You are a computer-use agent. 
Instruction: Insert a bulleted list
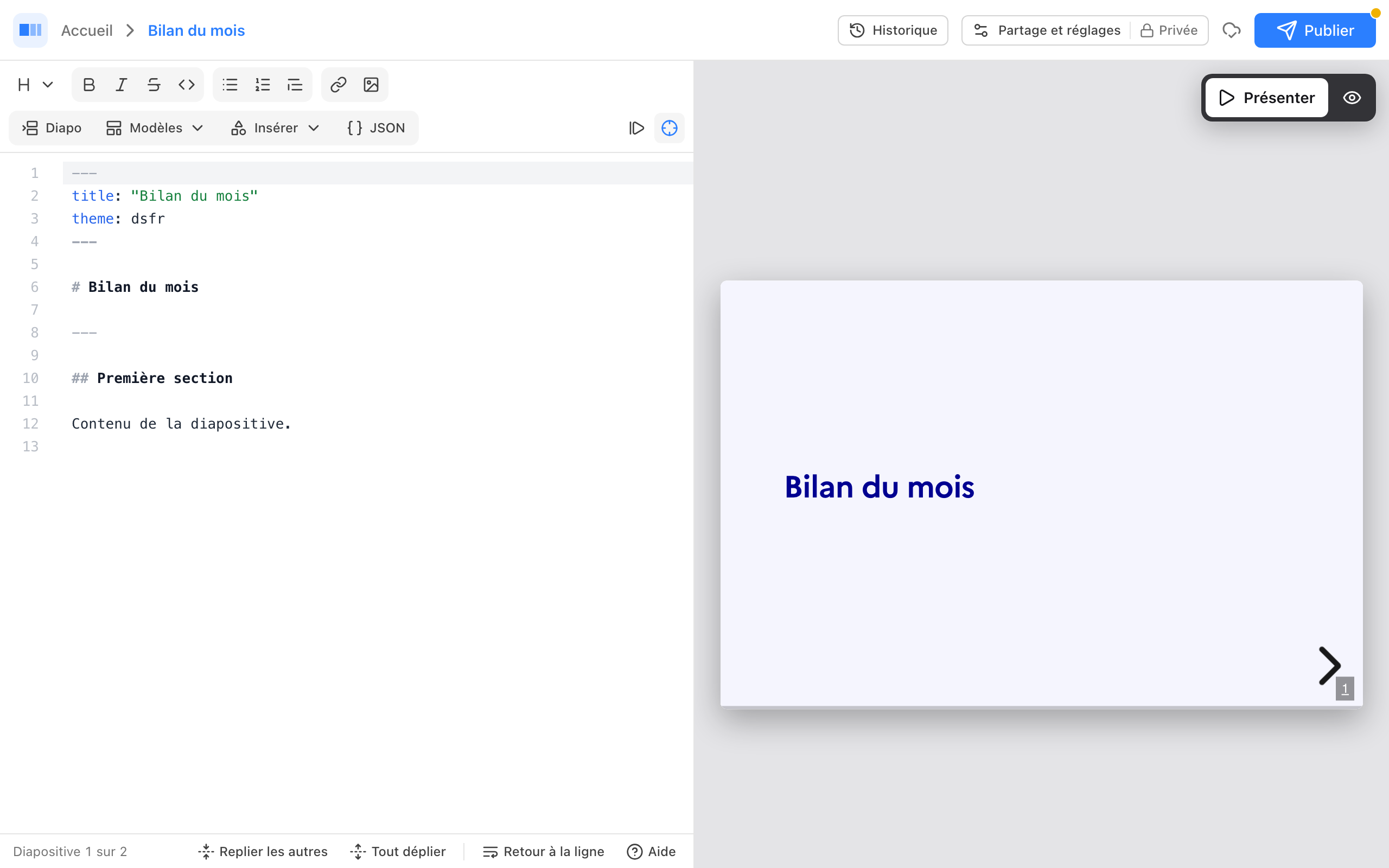point(230,85)
